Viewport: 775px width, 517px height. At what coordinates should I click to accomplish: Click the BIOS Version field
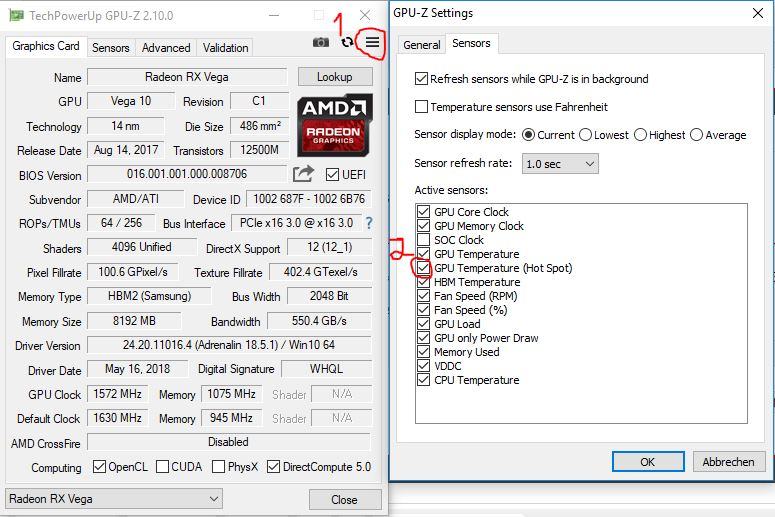(187, 174)
